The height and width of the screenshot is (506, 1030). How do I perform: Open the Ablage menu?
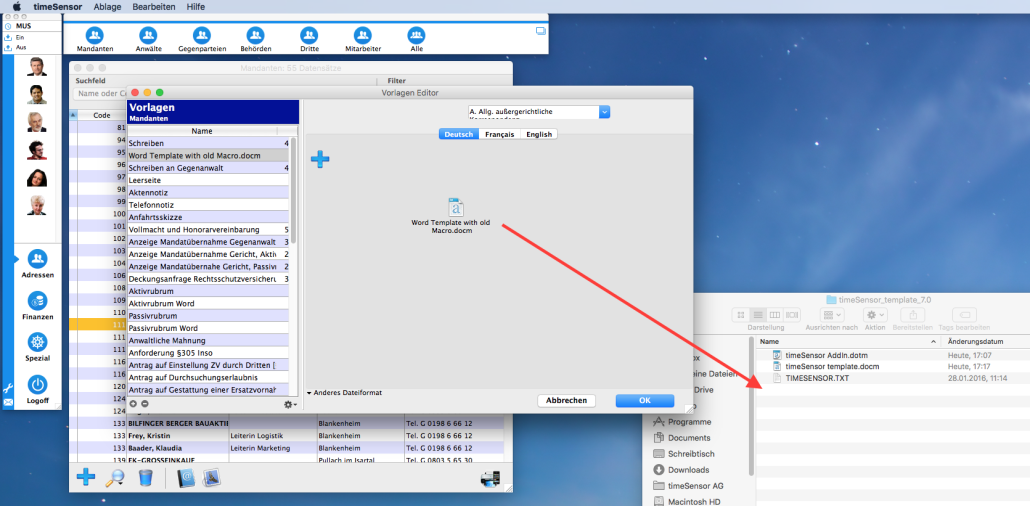tap(107, 7)
